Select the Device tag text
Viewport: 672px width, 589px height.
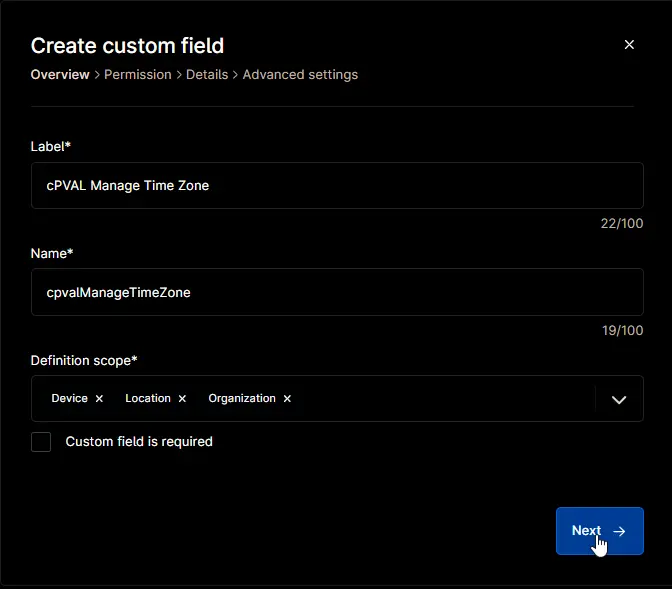[x=69, y=398]
